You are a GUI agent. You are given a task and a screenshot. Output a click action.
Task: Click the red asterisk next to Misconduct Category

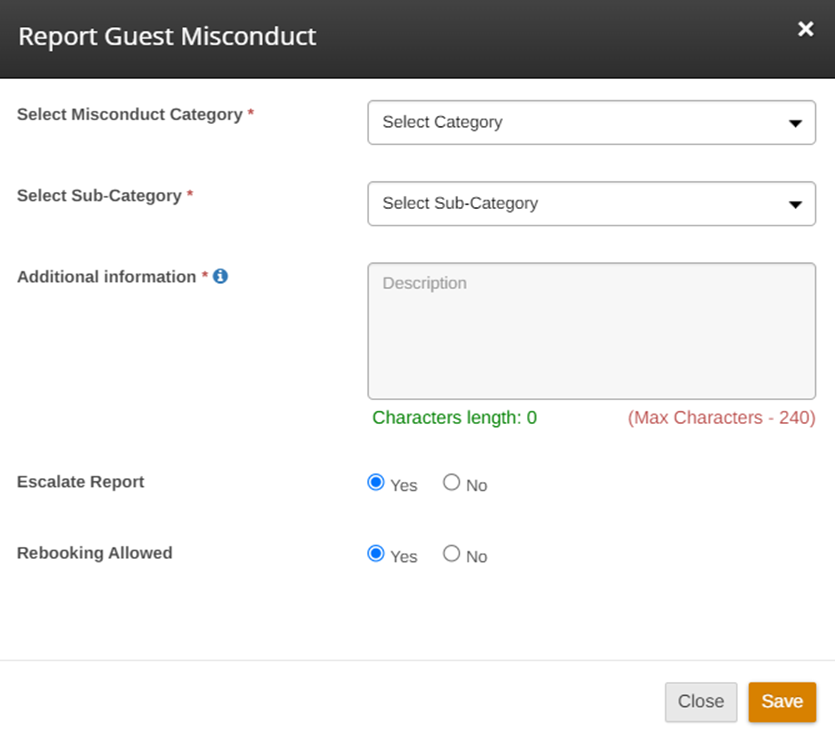tap(249, 110)
